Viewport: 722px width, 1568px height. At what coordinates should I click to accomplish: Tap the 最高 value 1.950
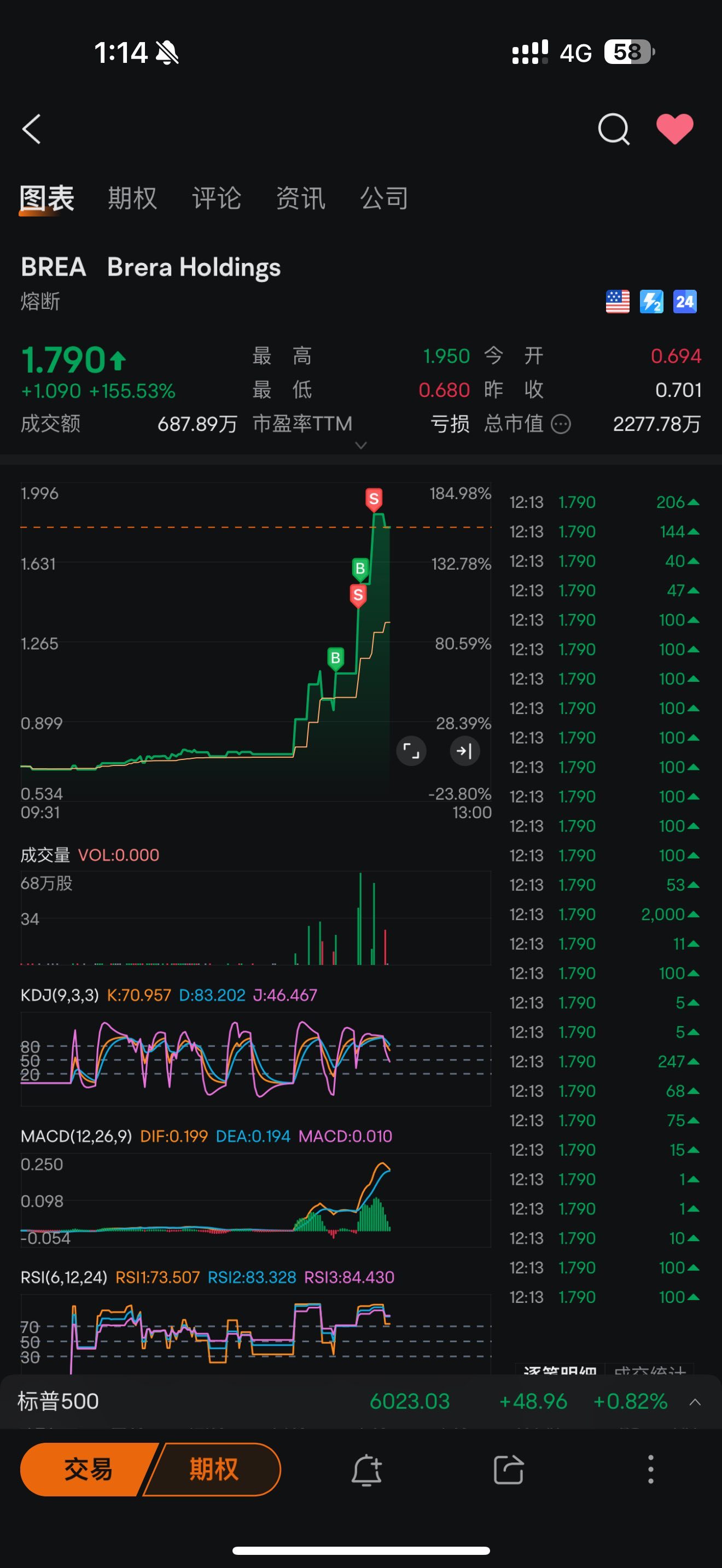(x=446, y=356)
